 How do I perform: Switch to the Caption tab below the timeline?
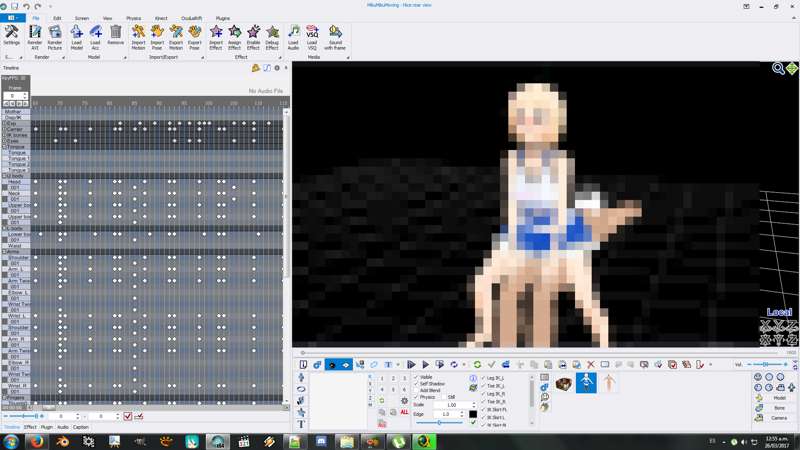pos(81,427)
